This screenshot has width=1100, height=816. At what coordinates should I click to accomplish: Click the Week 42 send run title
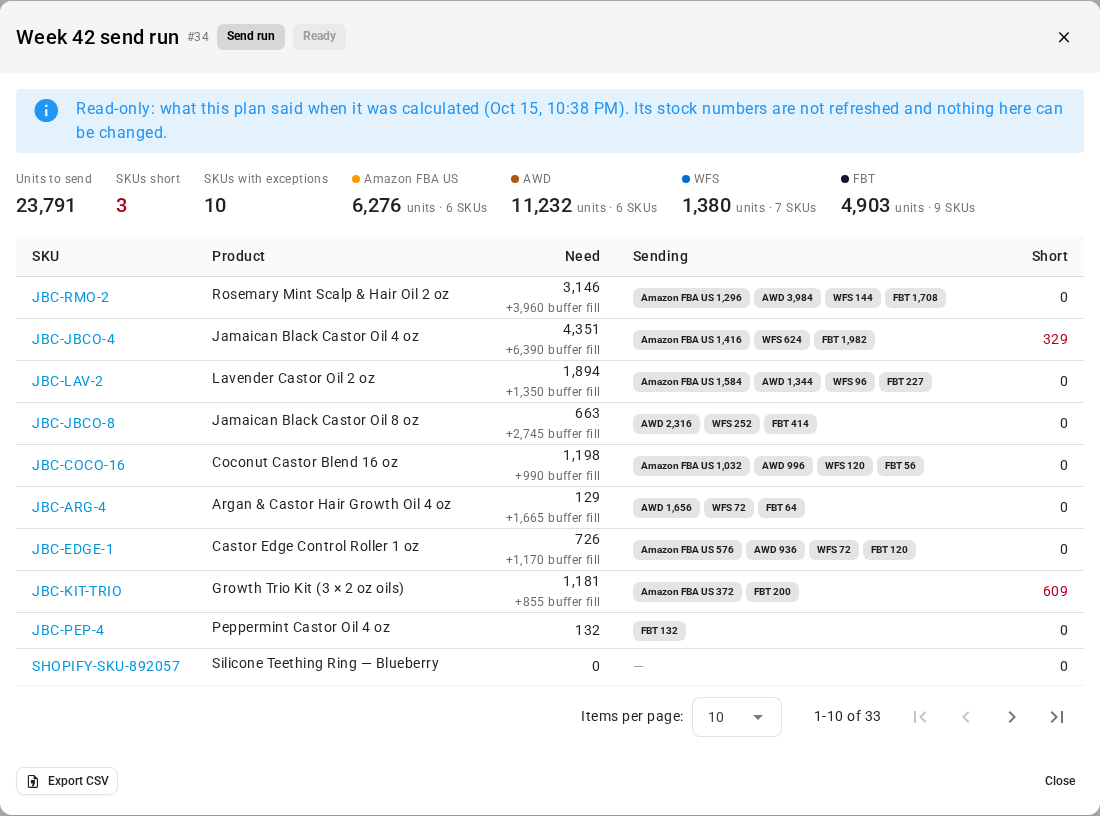(98, 37)
